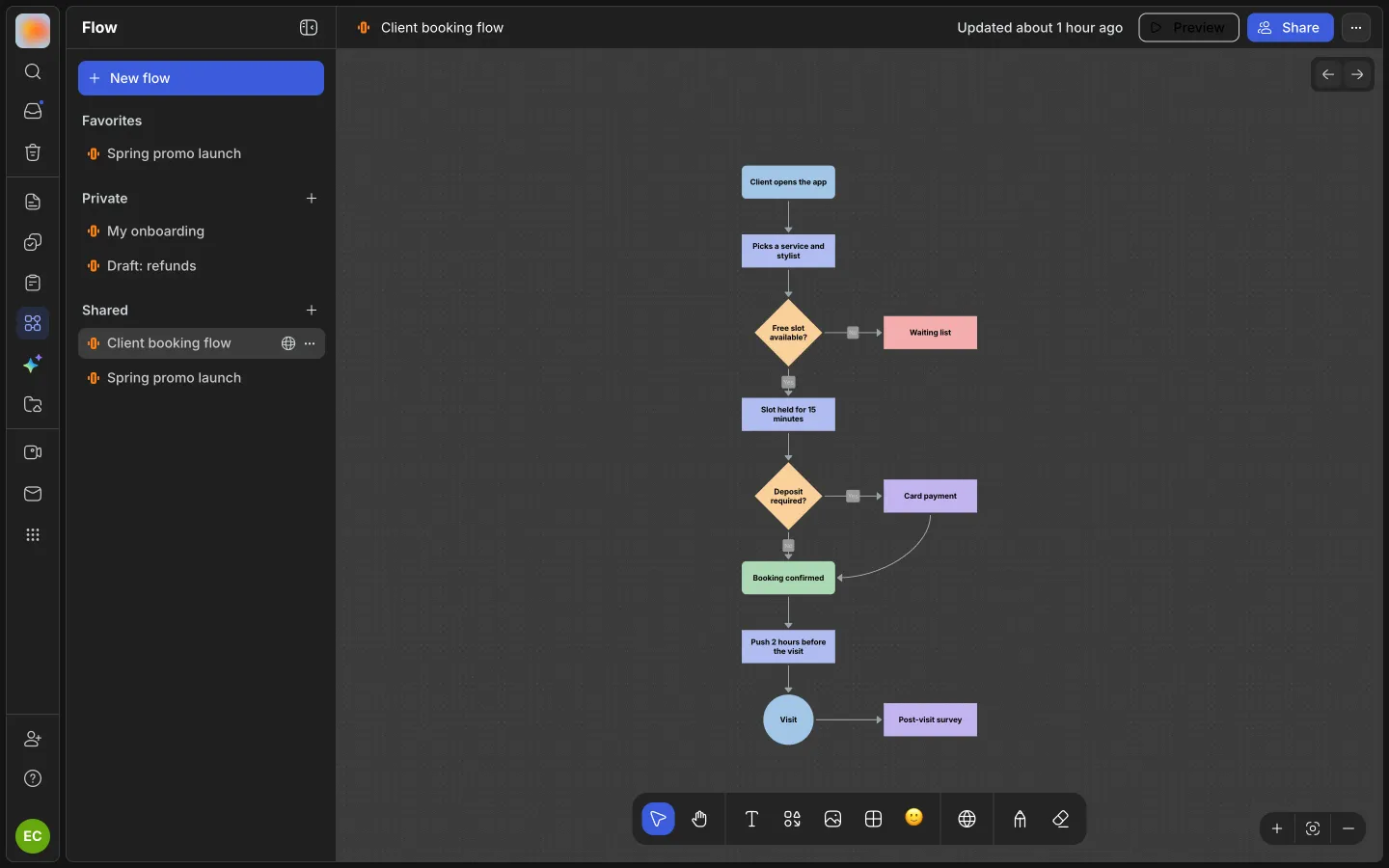Click the fit-to-screen focus button
This screenshot has width=1389, height=868.
tap(1313, 828)
